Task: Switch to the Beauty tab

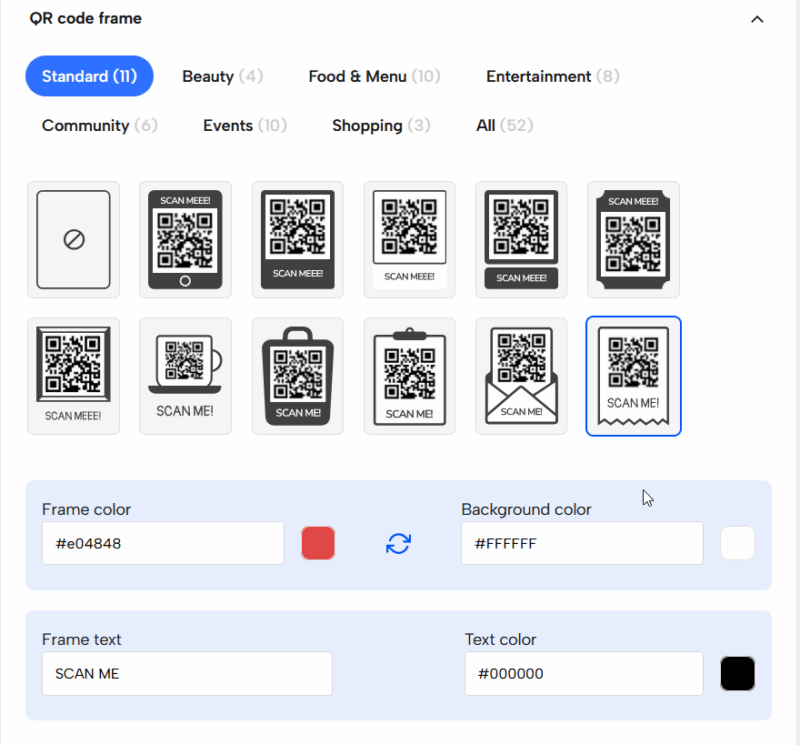Action: 222,76
